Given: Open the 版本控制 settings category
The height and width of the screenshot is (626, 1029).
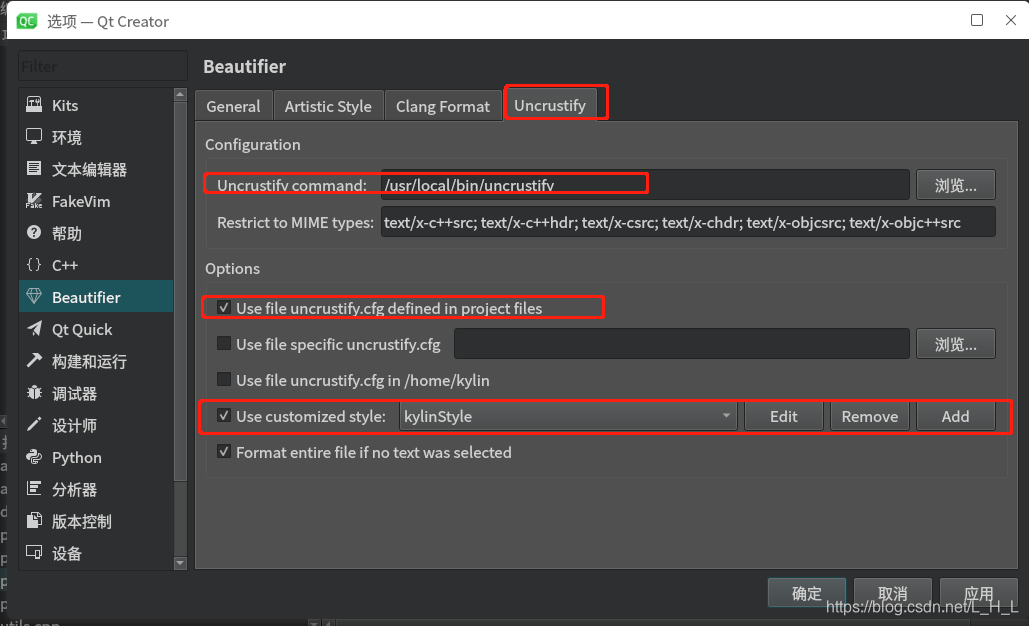Looking at the screenshot, I should [96, 521].
